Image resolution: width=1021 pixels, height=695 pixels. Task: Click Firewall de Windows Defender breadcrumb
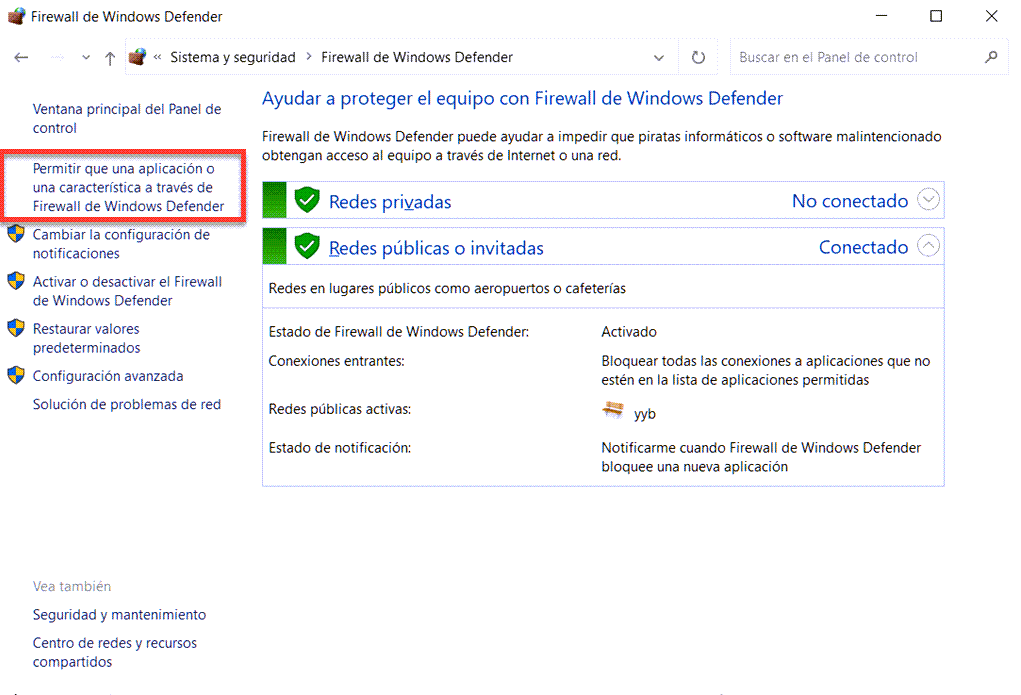click(417, 57)
